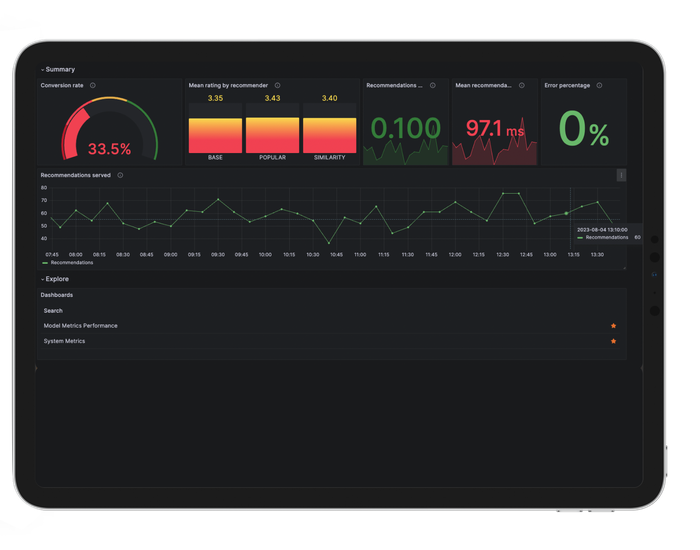Collapse the Explore row
The width and height of the screenshot is (700, 550).
56,279
